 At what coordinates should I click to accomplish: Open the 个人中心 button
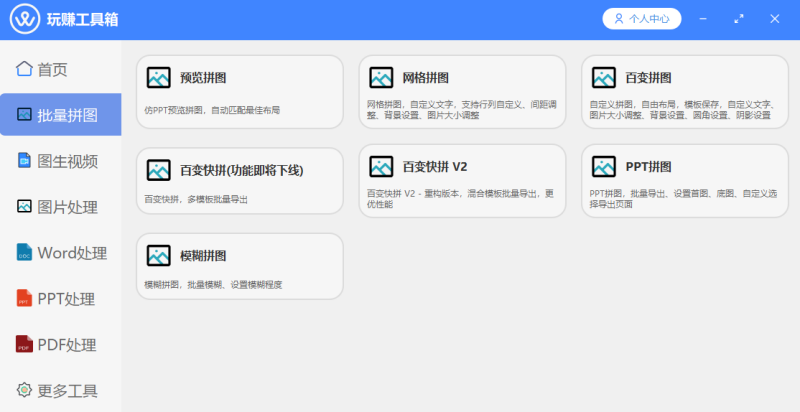642,19
